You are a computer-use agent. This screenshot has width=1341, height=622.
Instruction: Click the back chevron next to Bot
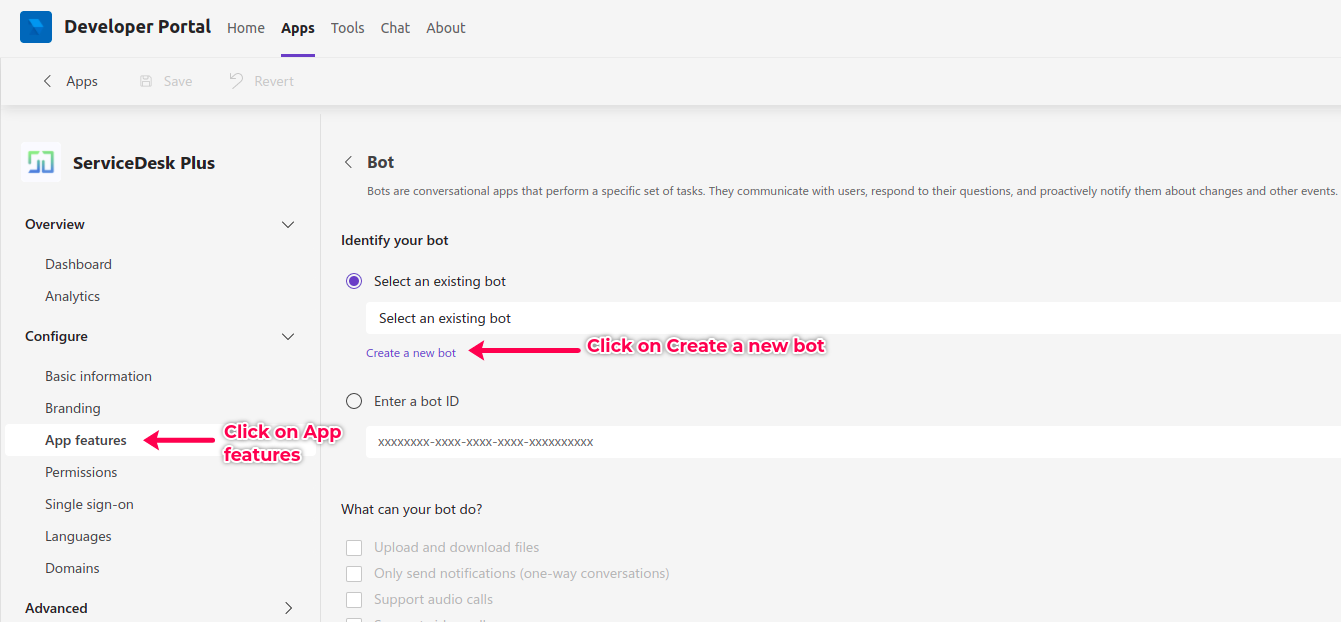tap(348, 162)
